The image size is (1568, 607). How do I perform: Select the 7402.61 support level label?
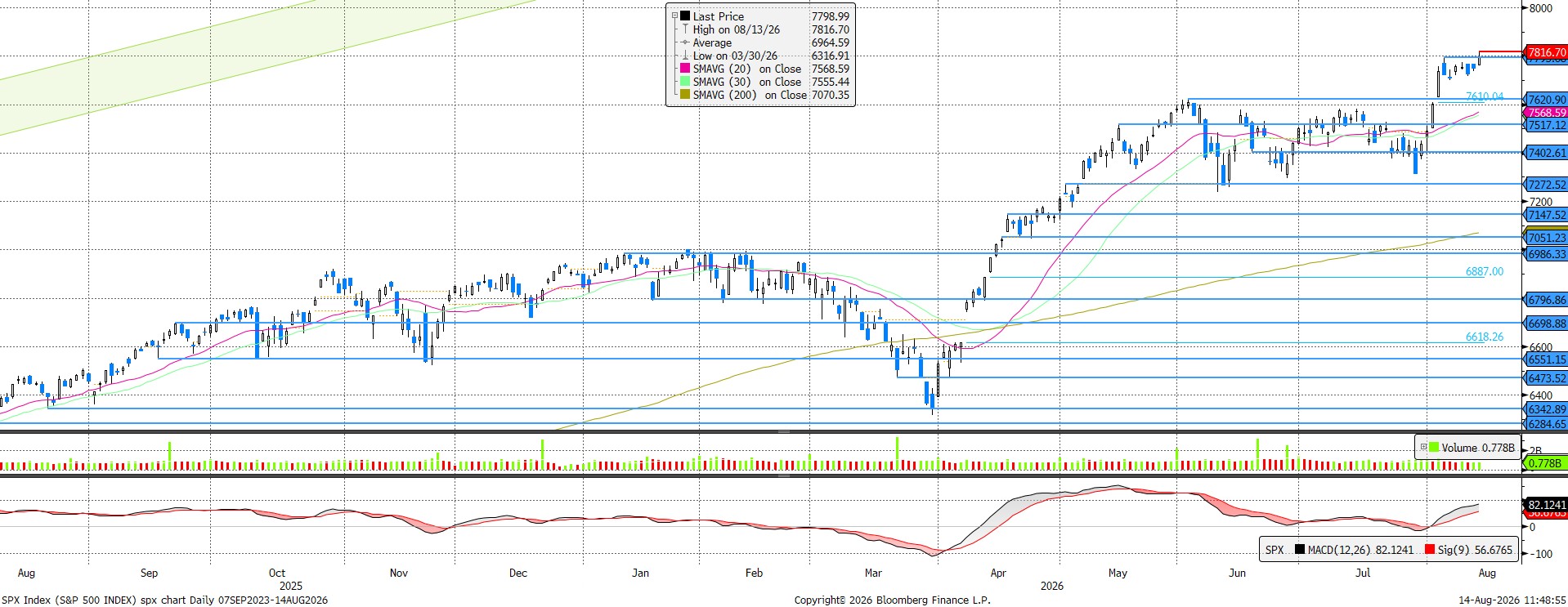click(x=1546, y=153)
